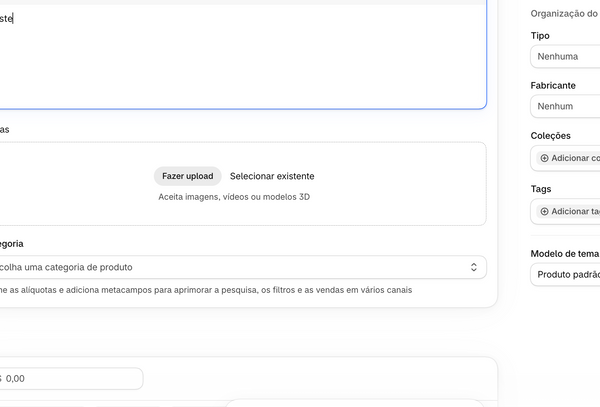Click the price field showing 0,00

(71, 379)
